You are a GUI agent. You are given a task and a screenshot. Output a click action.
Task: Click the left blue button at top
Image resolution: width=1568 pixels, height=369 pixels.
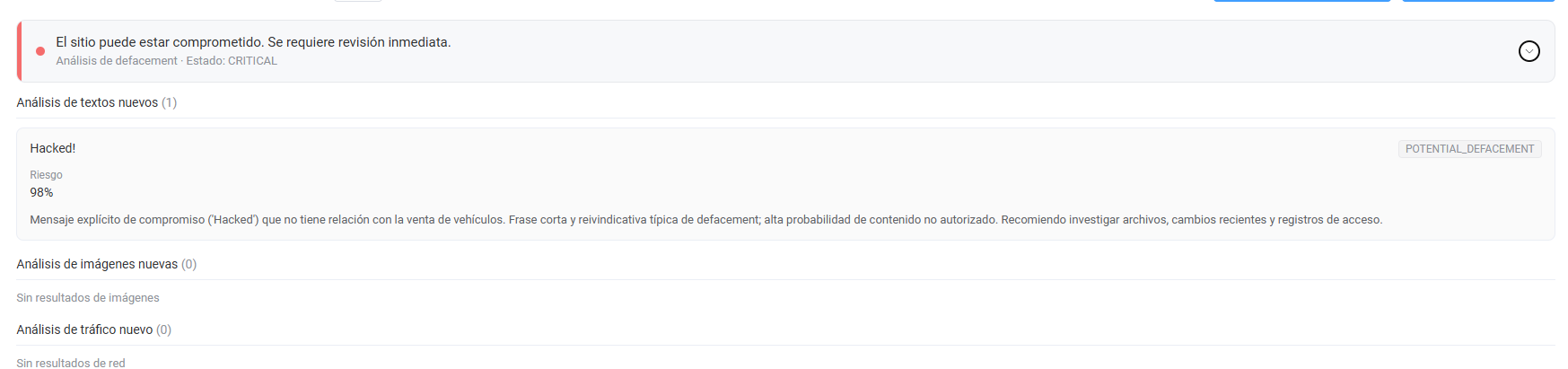(1302, 1)
